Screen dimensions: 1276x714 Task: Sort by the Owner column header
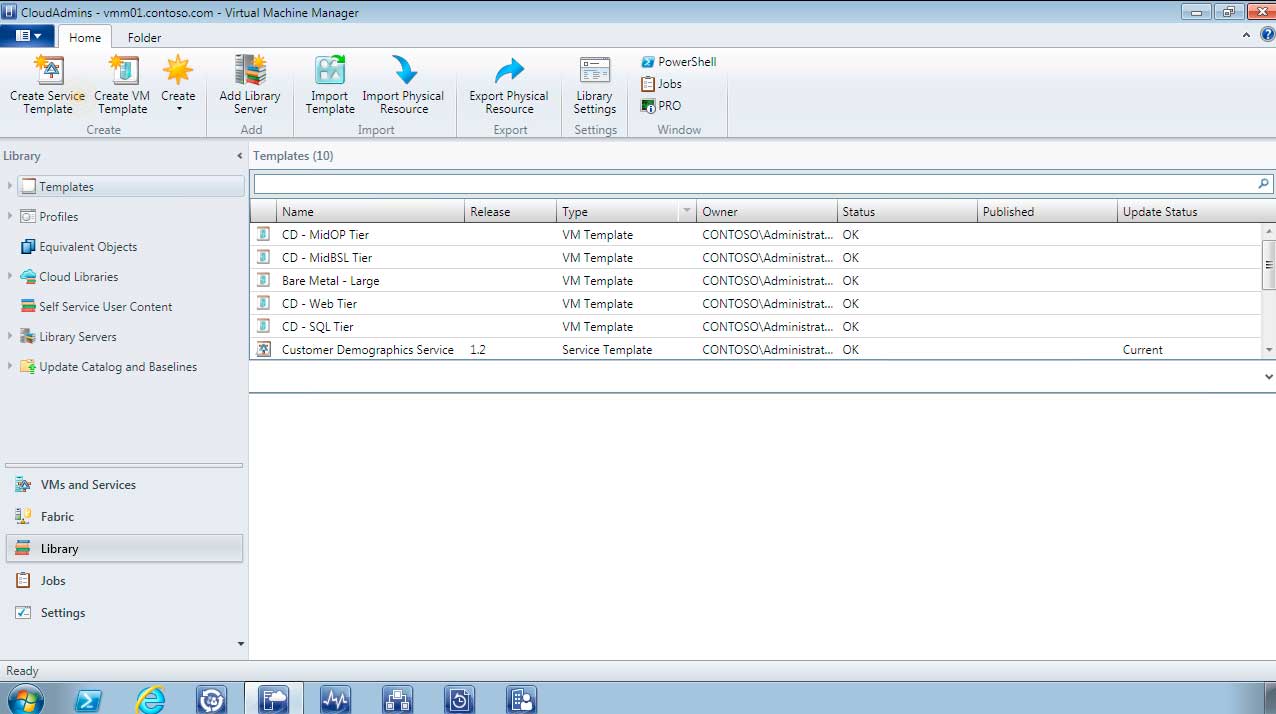pyautogui.click(x=767, y=212)
